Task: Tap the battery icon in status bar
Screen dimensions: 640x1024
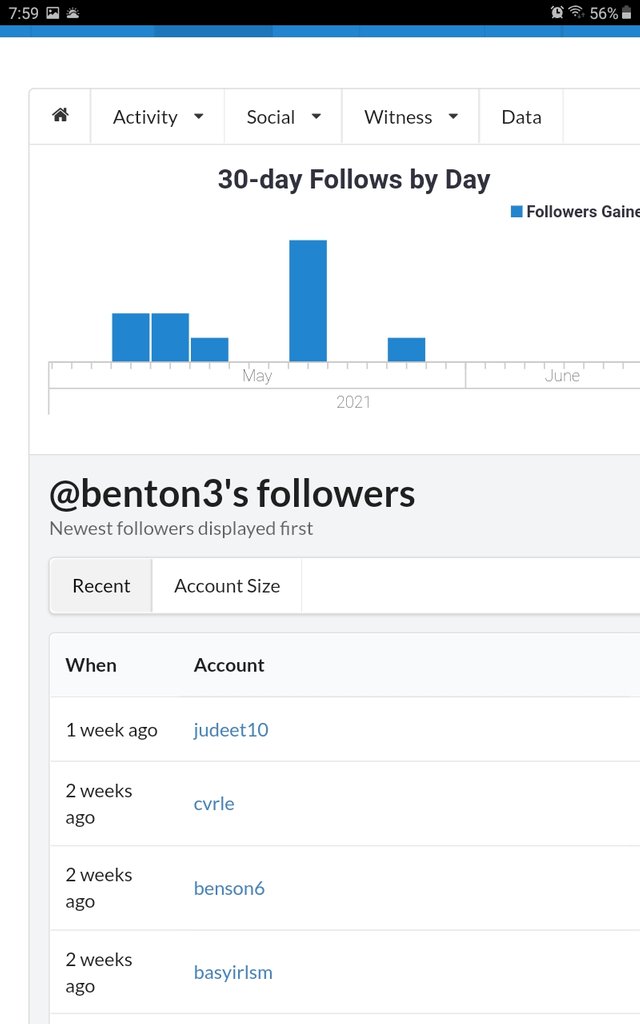Action: point(627,13)
